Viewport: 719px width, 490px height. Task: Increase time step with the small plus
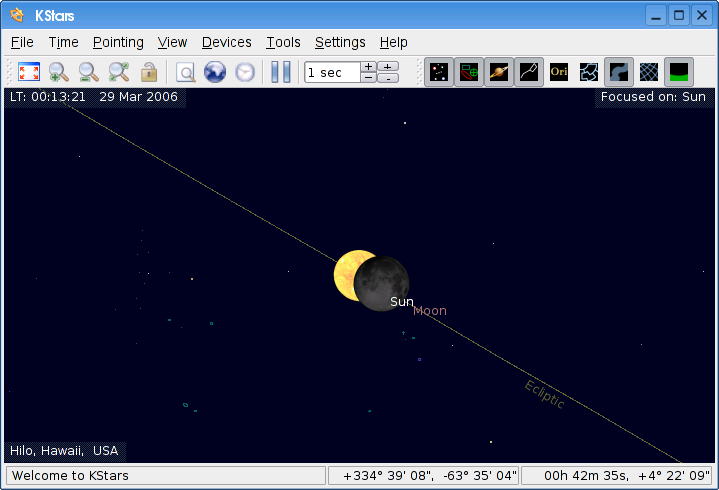pyautogui.click(x=368, y=67)
